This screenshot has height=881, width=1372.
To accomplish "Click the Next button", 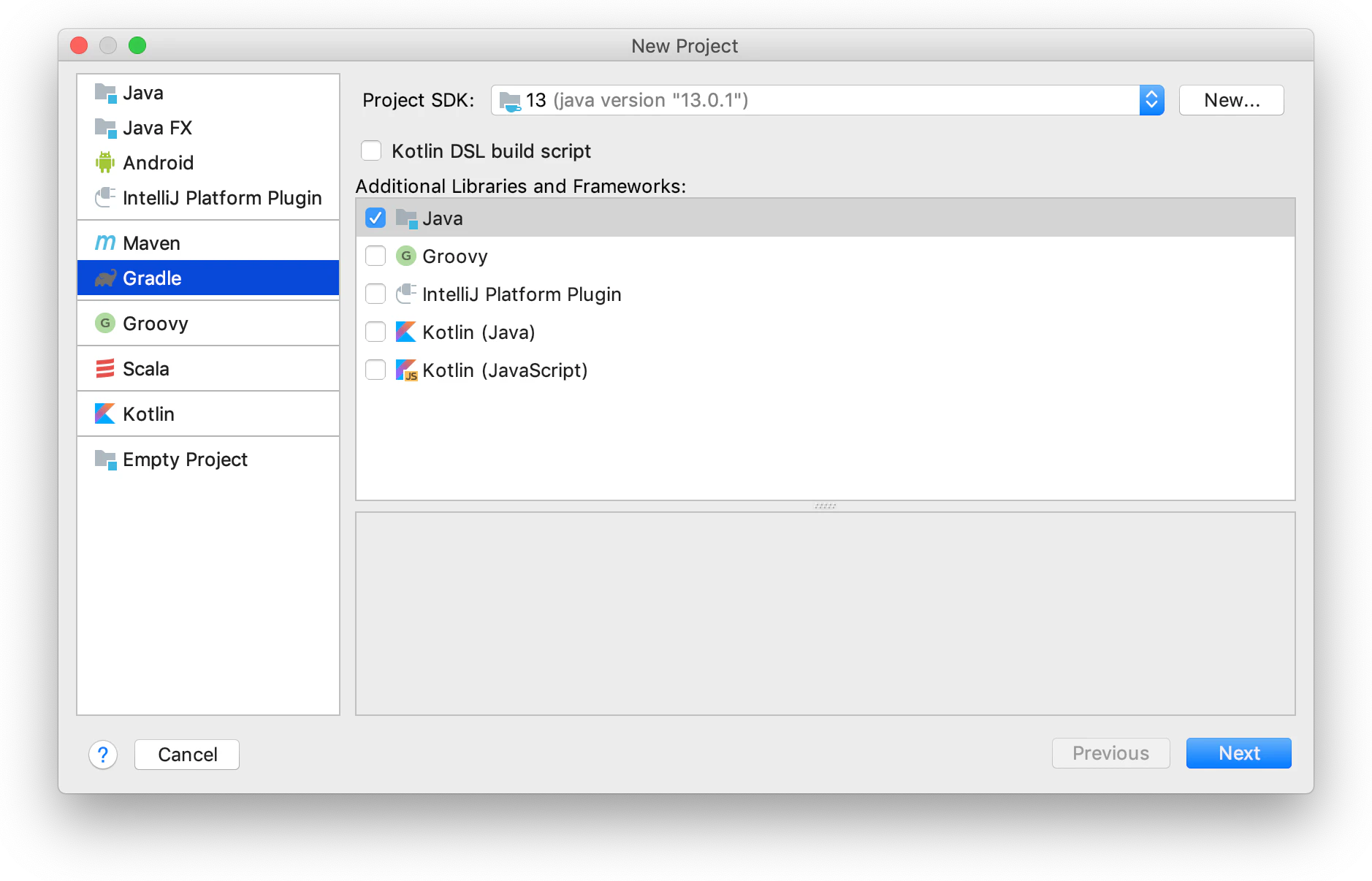I will (1238, 753).
